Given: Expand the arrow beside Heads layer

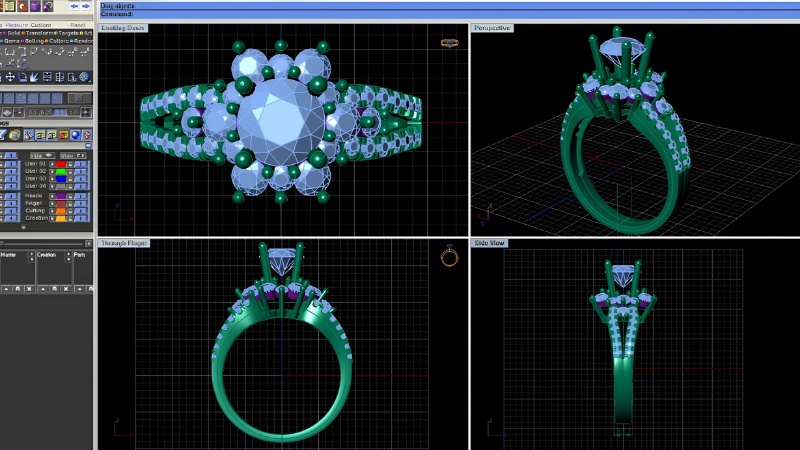Looking at the screenshot, I should pos(52,196).
